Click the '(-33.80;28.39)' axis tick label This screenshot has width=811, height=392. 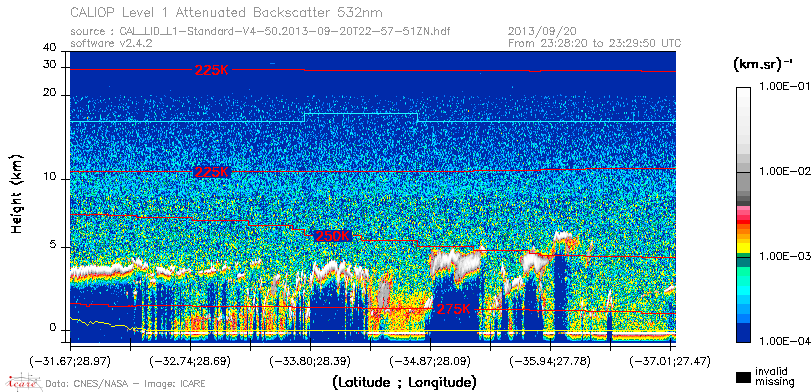point(310,360)
